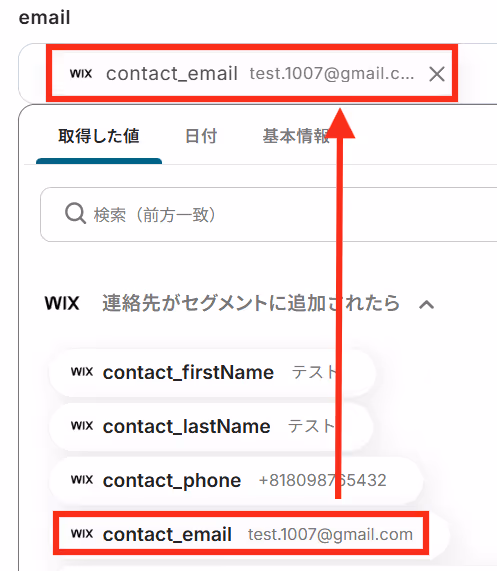Open the 基本情報 tab
The image size is (497, 571).
(297, 136)
